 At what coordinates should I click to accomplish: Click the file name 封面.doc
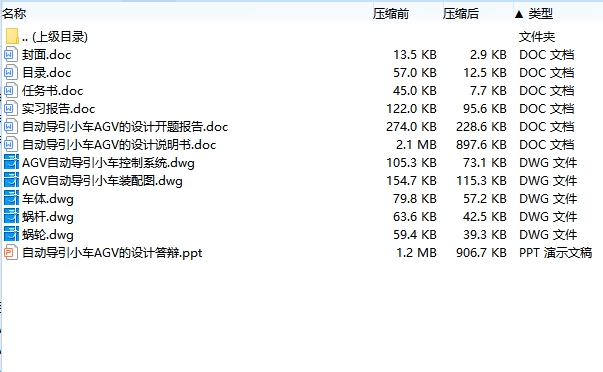[47, 55]
